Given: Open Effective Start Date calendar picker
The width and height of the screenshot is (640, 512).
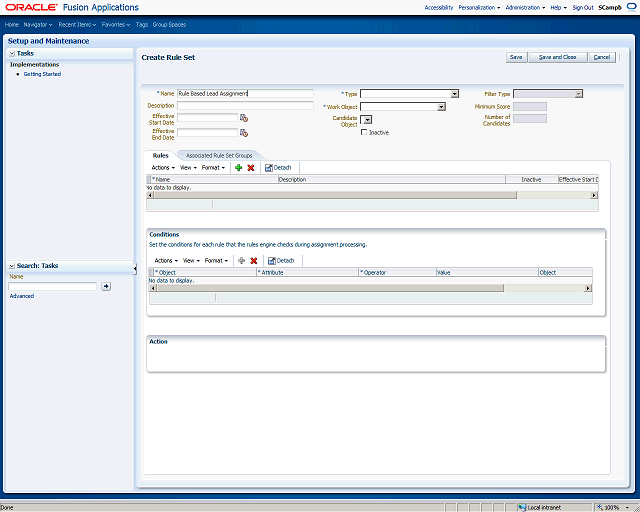Looking at the screenshot, I should tap(244, 118).
